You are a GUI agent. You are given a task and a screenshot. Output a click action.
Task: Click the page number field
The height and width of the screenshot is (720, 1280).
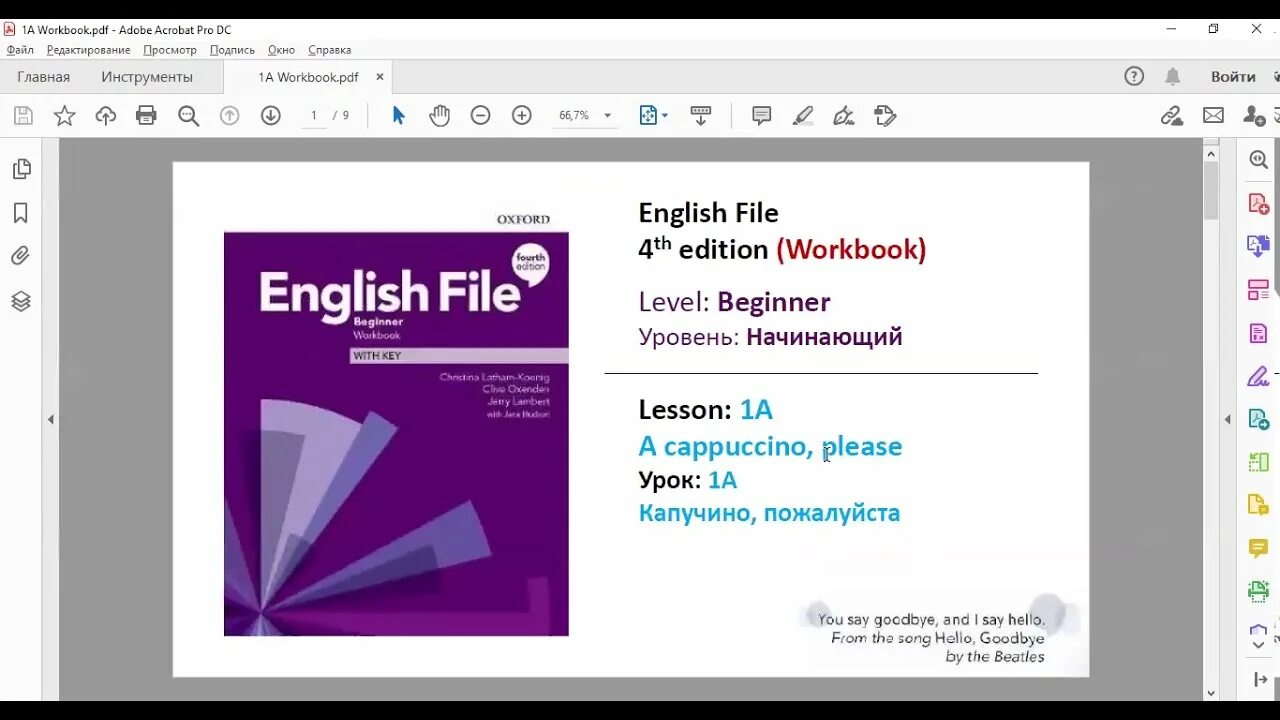(314, 116)
